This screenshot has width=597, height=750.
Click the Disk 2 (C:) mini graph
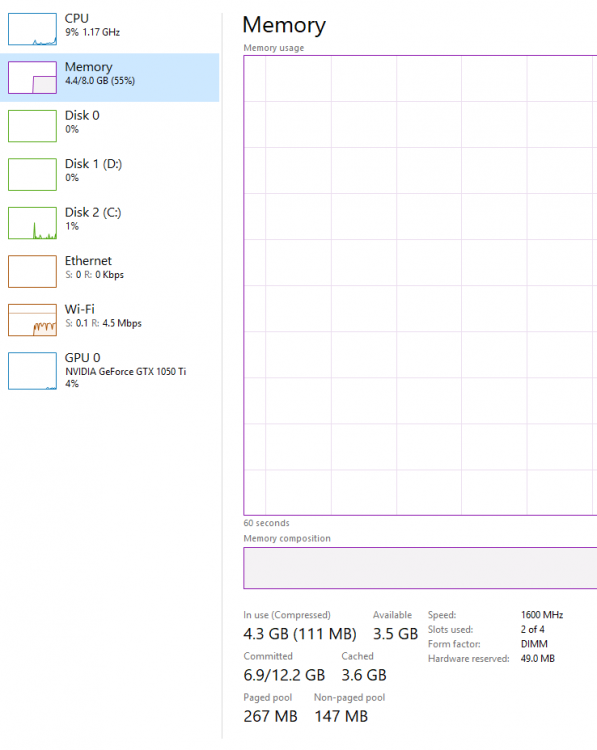(x=32, y=223)
